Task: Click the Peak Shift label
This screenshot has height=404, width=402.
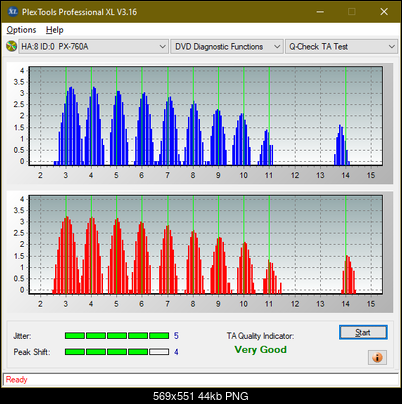Action: pyautogui.click(x=32, y=352)
